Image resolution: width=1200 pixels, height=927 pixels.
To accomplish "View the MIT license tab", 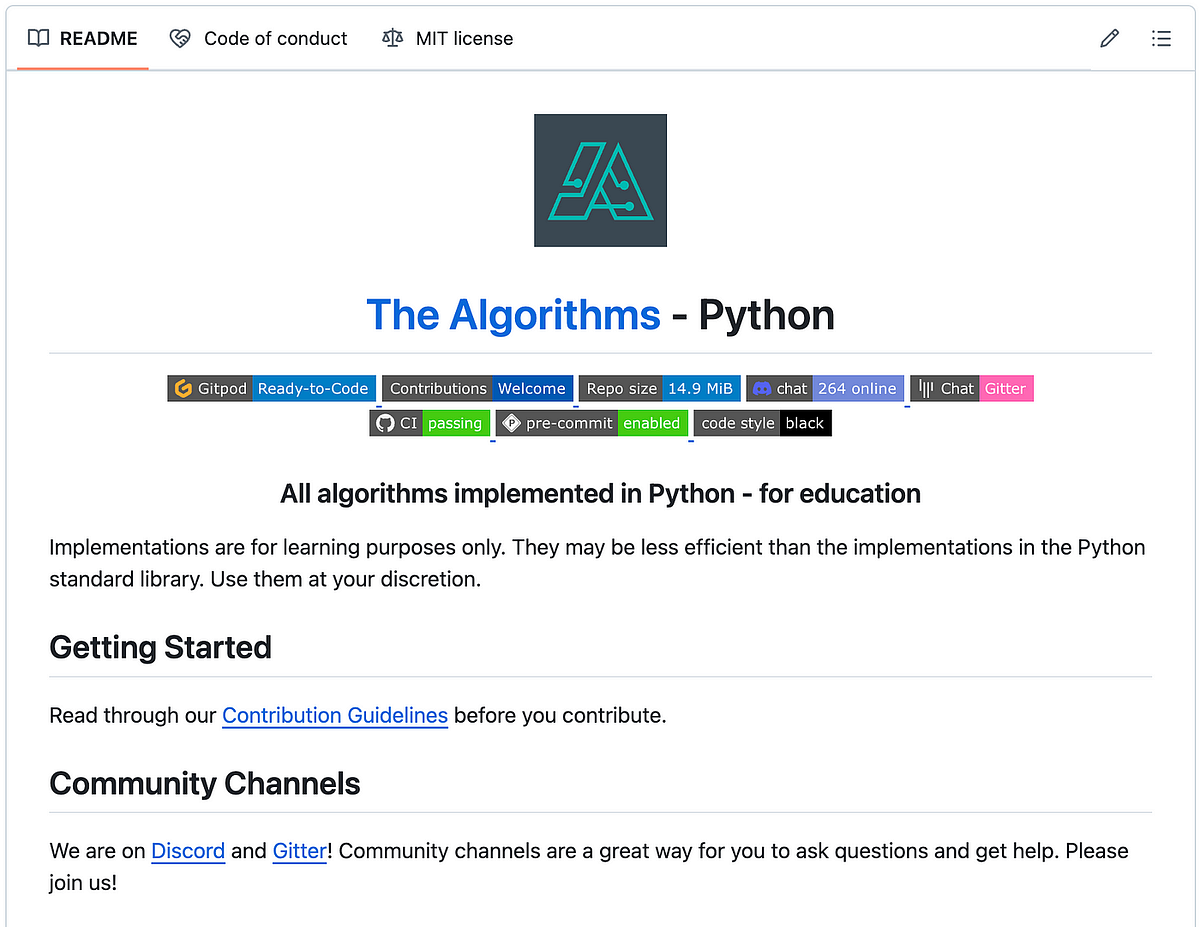I will coord(464,38).
